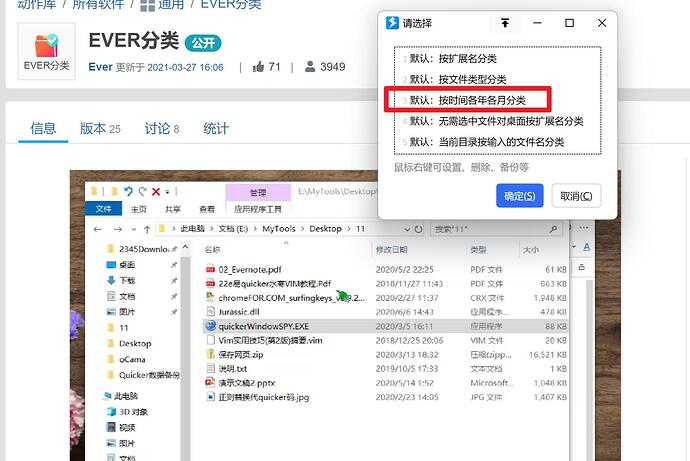This screenshot has width=690, height=461.
Task: Open Explorer 文件 ribbon tab
Action: pos(103,209)
